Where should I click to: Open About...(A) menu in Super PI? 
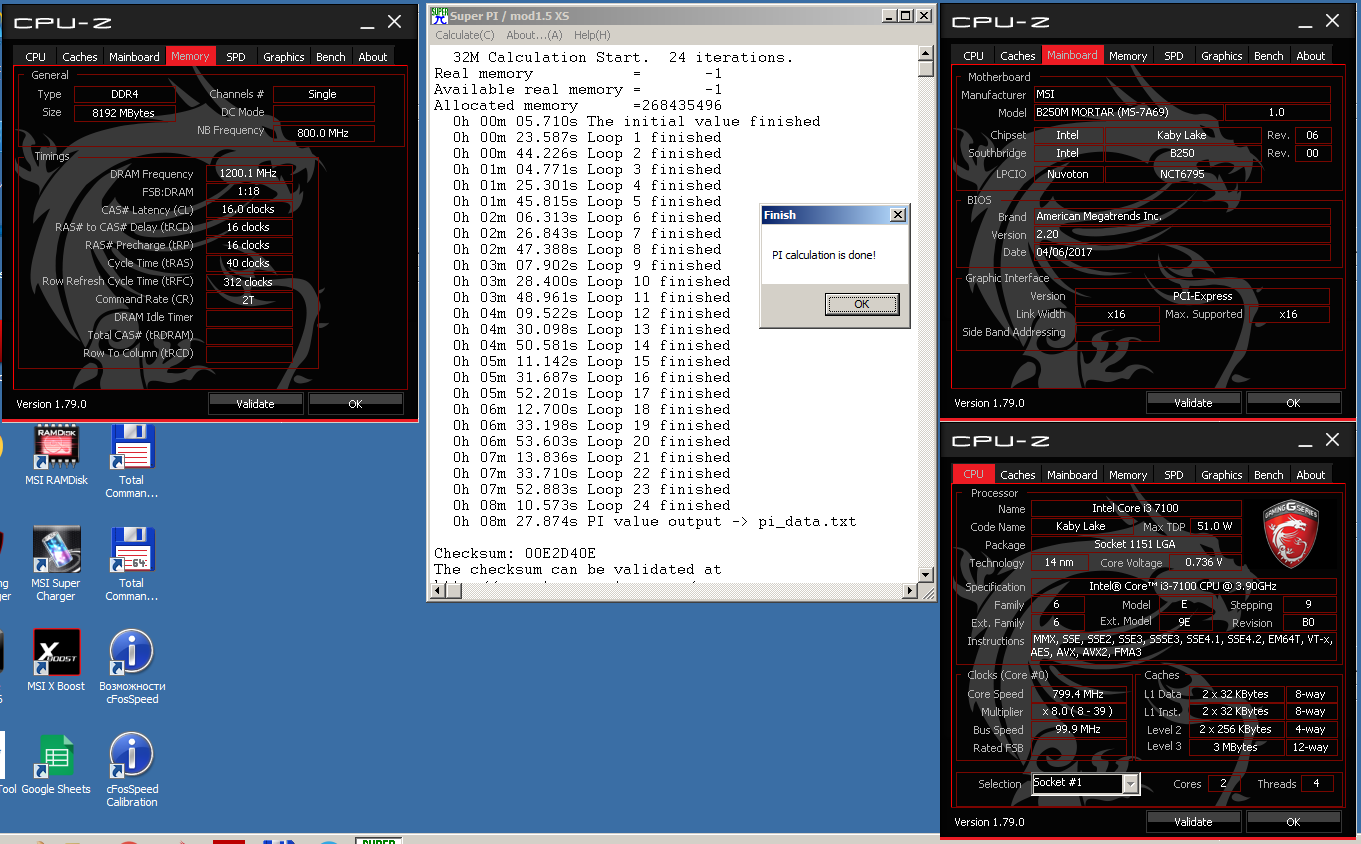tap(534, 35)
